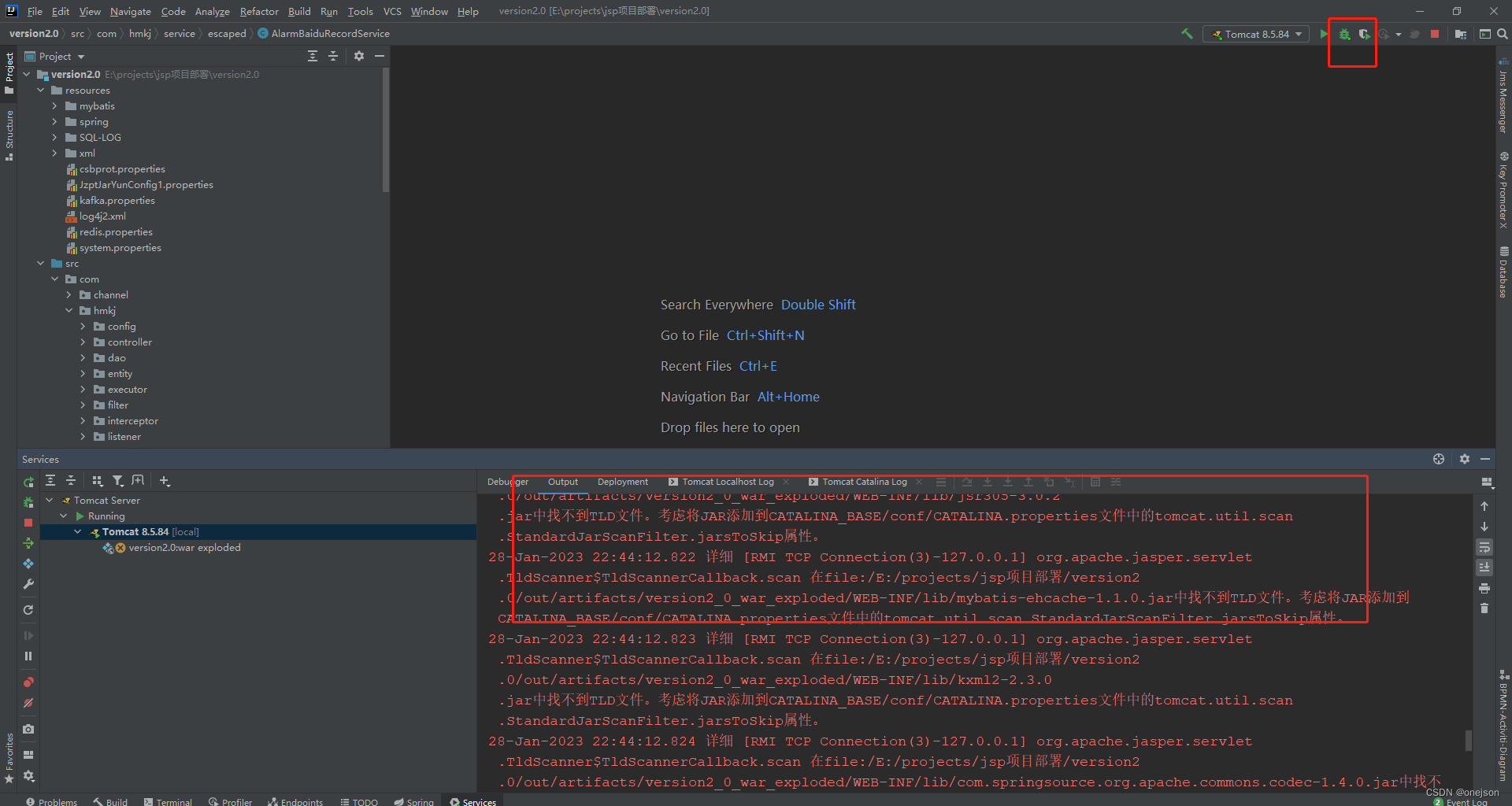This screenshot has width=1512, height=806.
Task: Open the Problems tool window button
Action: coord(51,801)
